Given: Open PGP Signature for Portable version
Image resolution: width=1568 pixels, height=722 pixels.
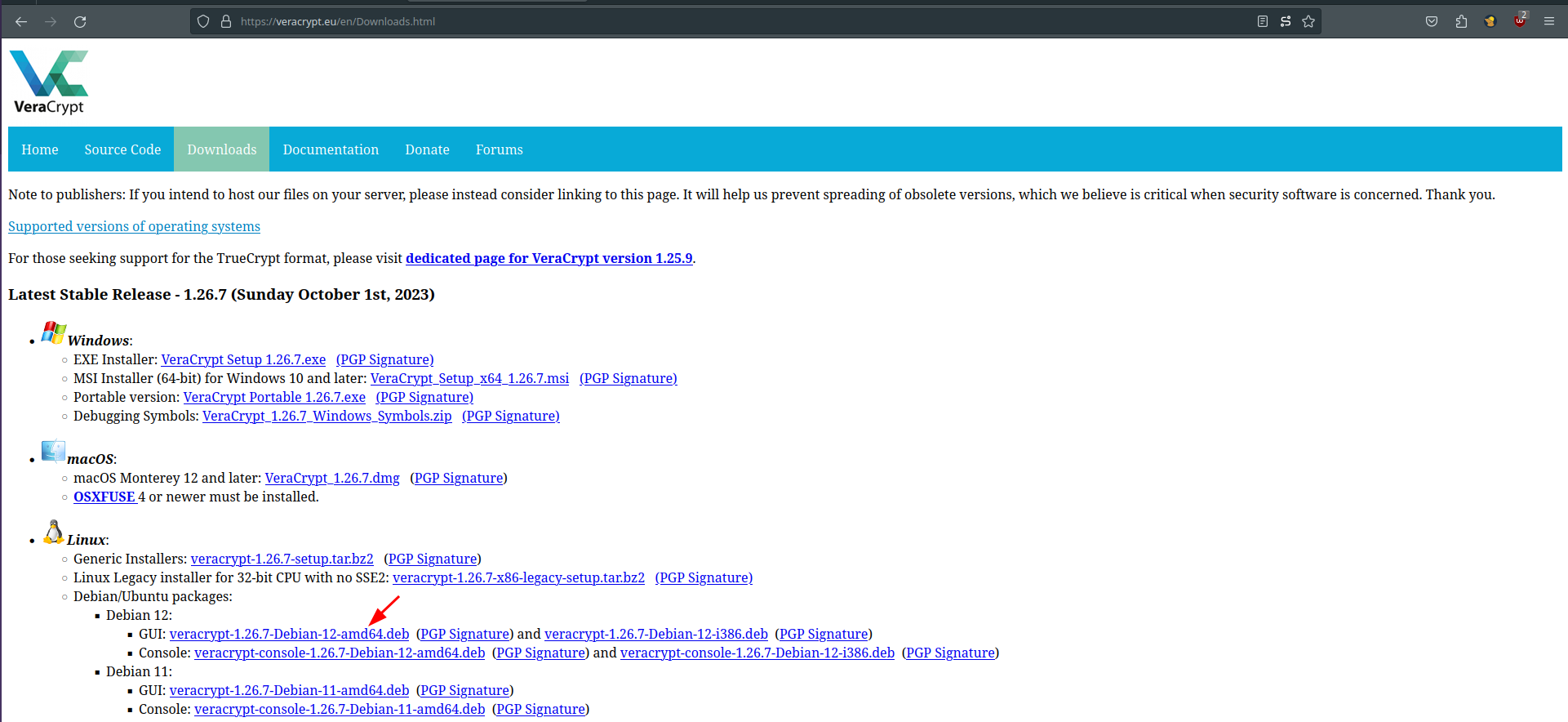Looking at the screenshot, I should [424, 397].
